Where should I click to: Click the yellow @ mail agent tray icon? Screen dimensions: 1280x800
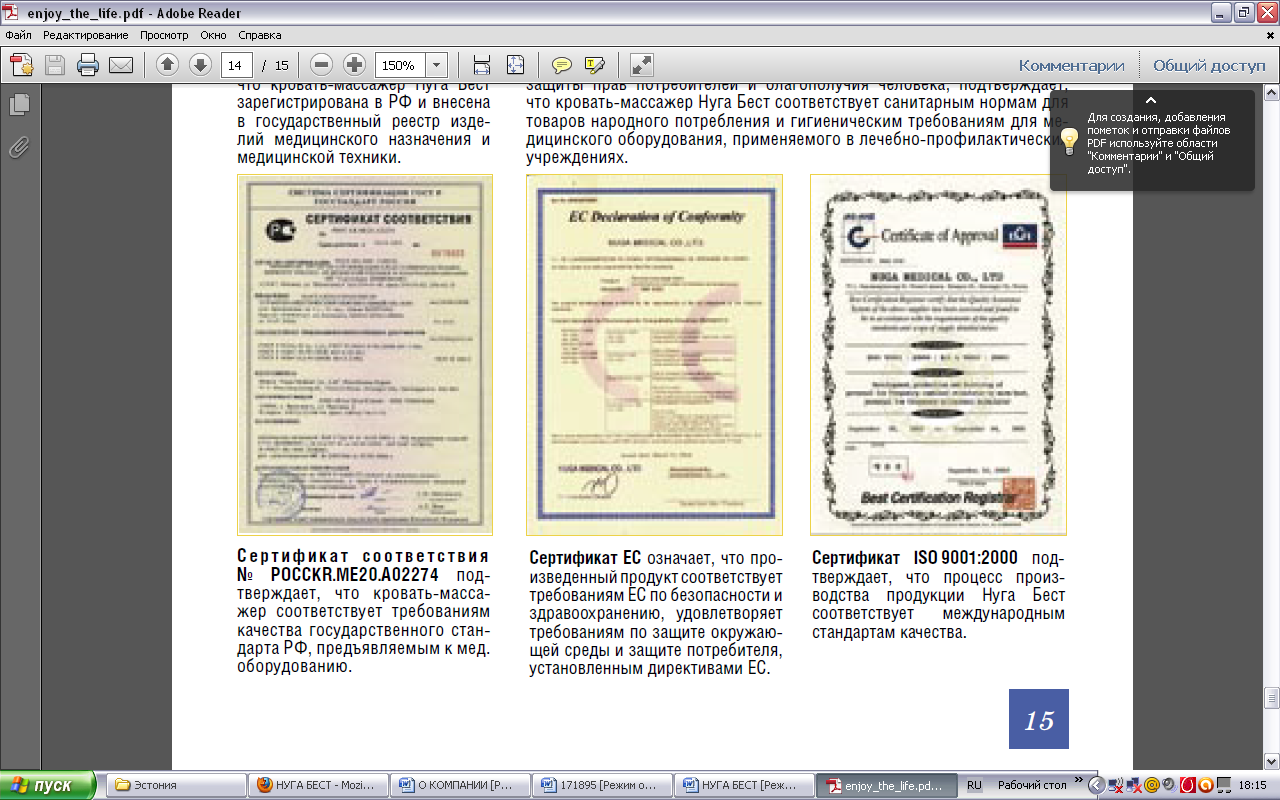[x=1152, y=786]
